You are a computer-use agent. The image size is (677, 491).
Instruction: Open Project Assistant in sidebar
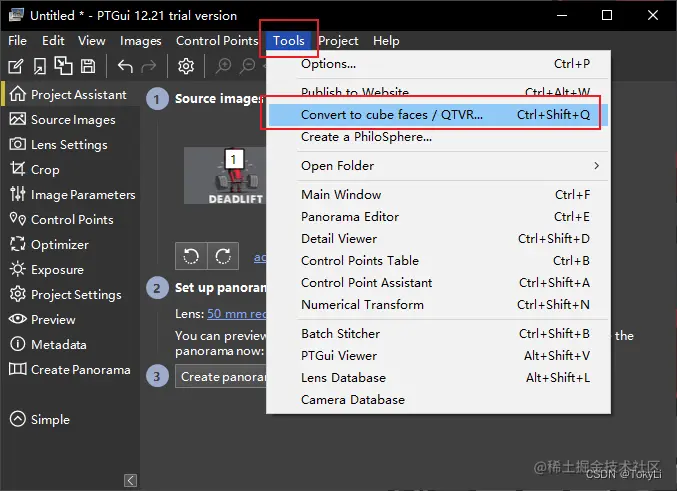tap(70, 95)
